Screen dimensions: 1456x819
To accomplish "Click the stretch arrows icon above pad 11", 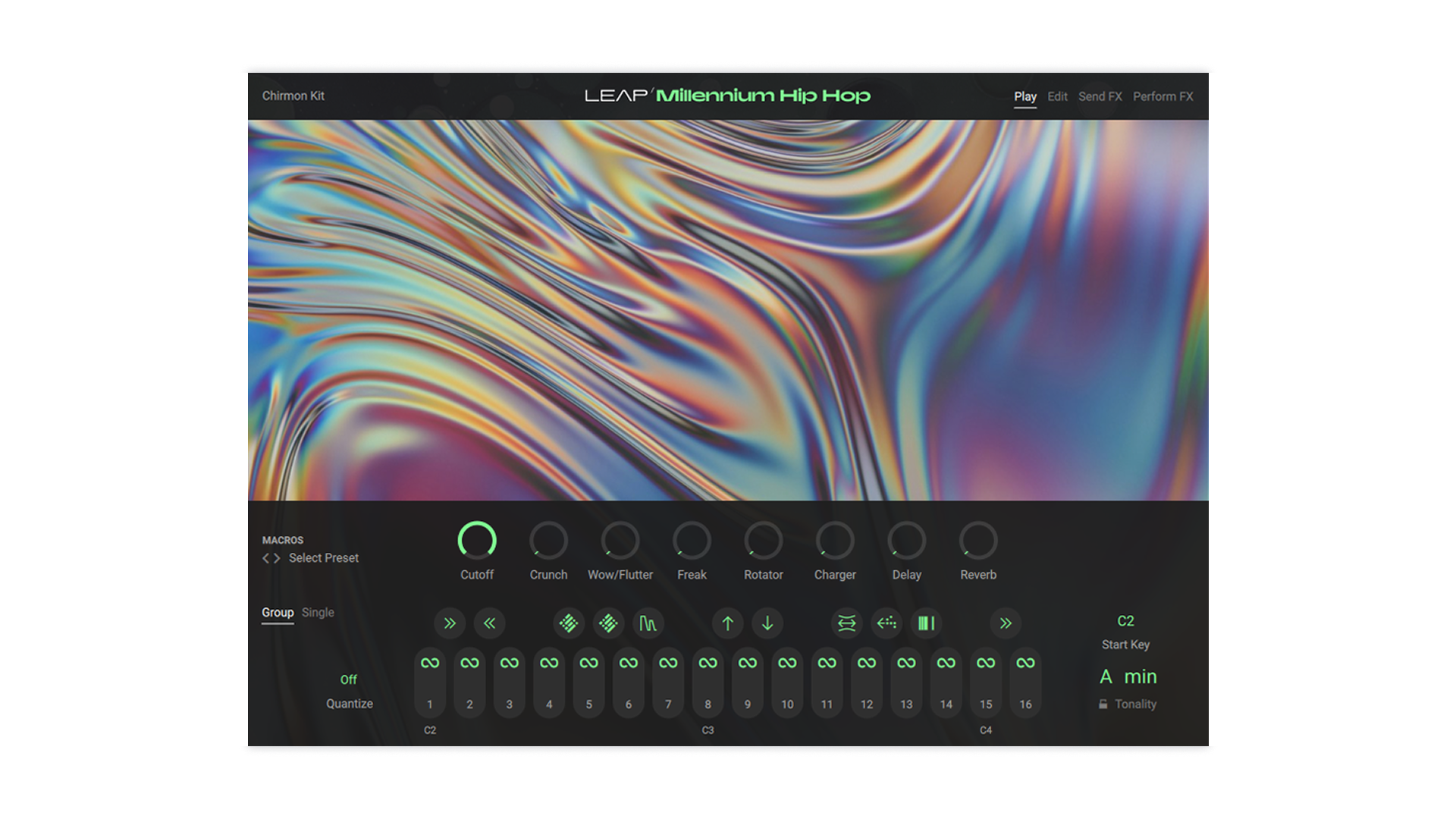I will [846, 623].
